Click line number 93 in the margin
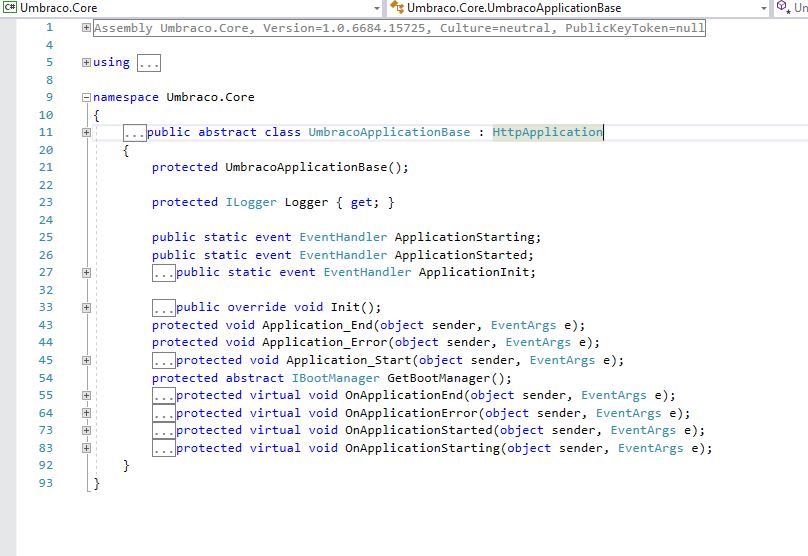This screenshot has height=556, width=808. 46,483
